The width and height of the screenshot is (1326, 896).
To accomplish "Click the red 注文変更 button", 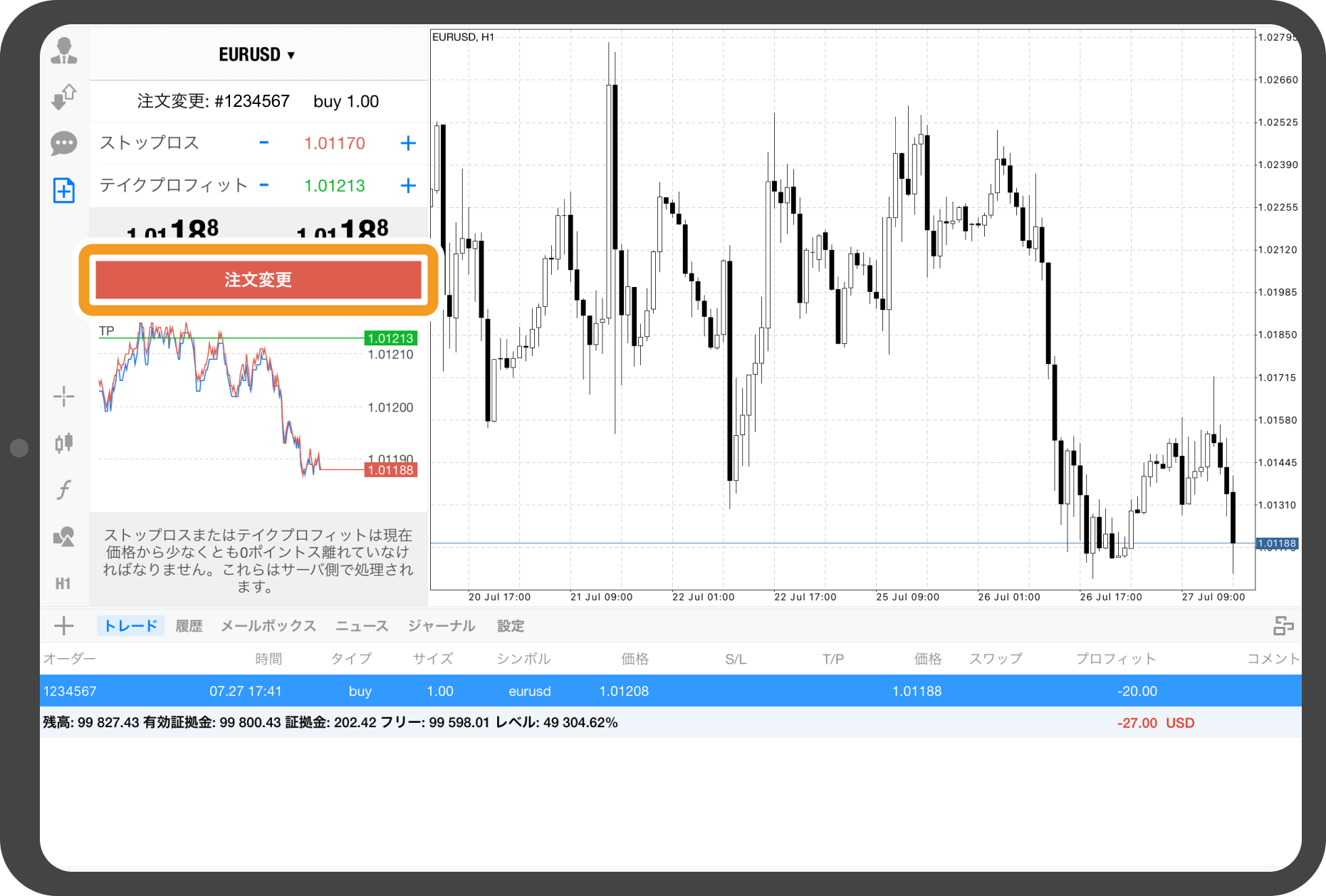I will [x=259, y=280].
